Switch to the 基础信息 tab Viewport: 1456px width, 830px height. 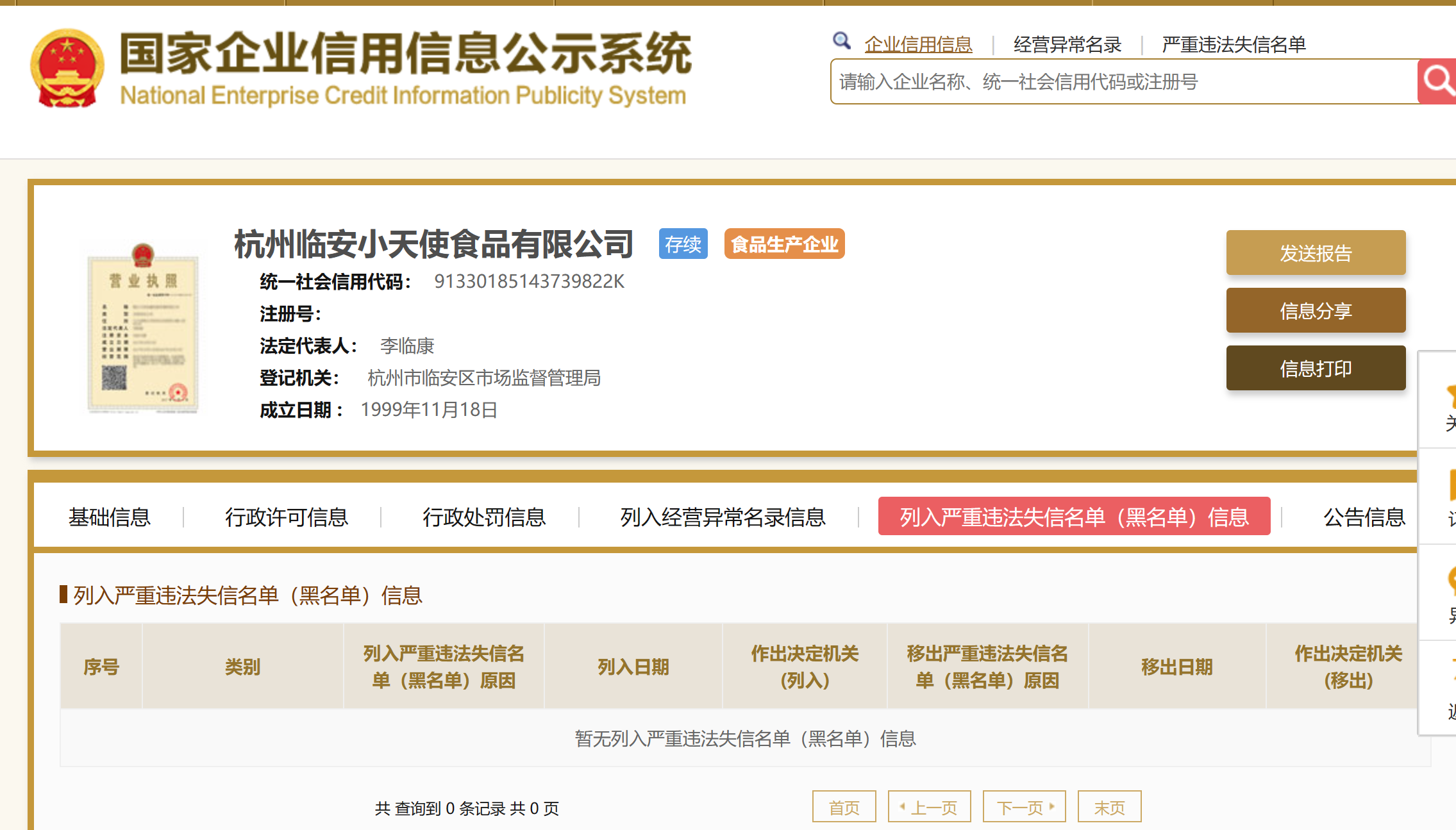coord(110,517)
